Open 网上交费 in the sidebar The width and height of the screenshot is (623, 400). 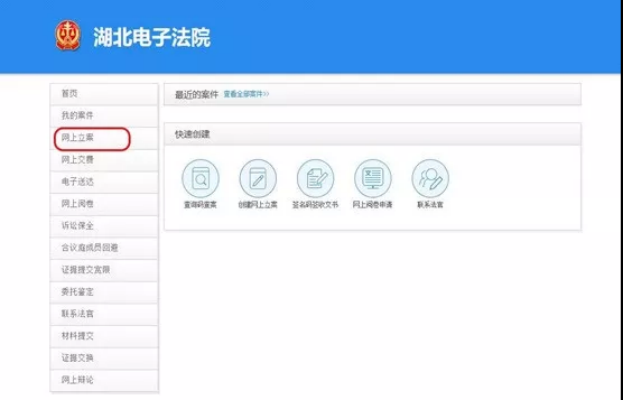coord(104,160)
